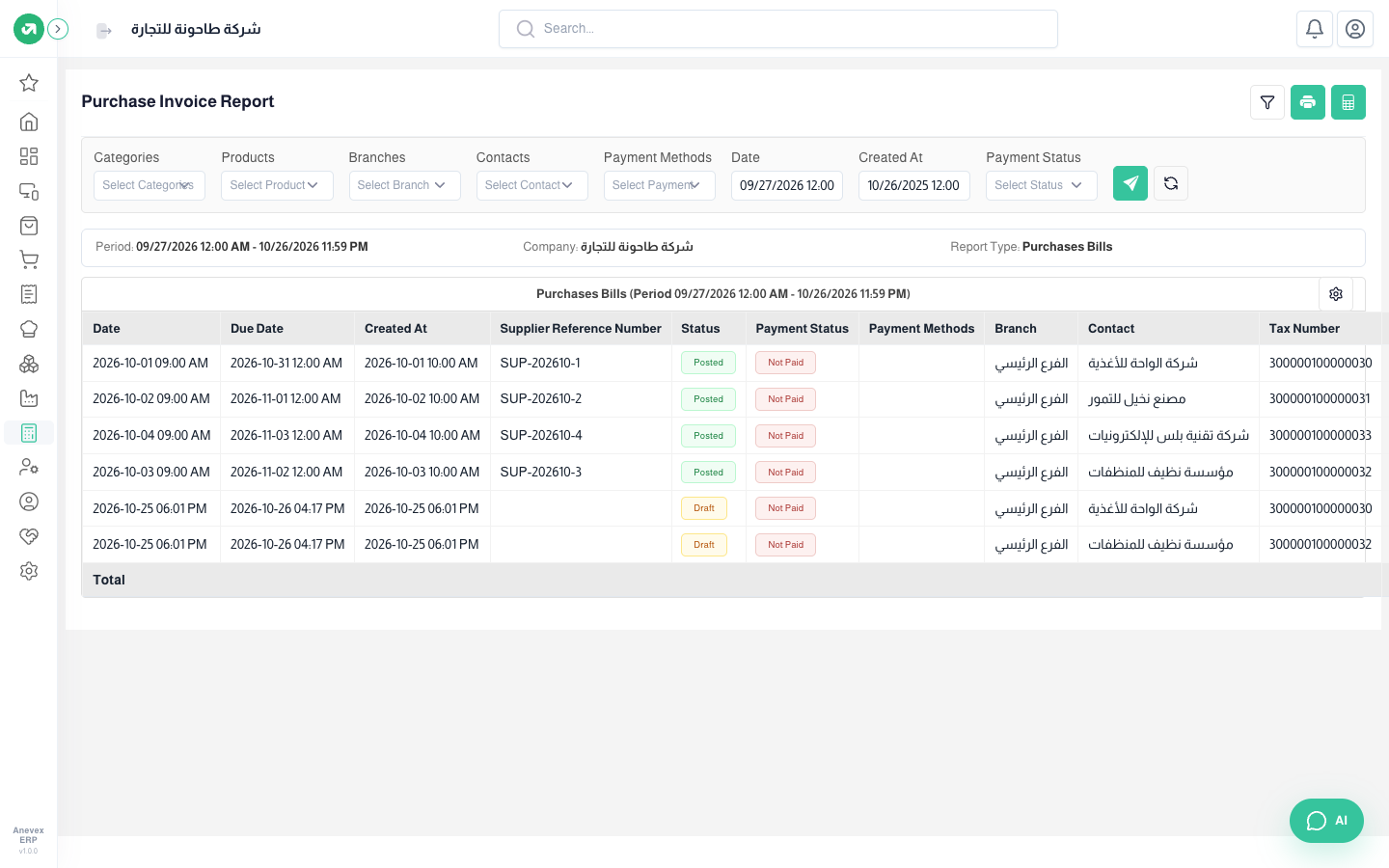This screenshot has width=1389, height=868.
Task: Open the Select Product dropdown
Action: point(277,185)
